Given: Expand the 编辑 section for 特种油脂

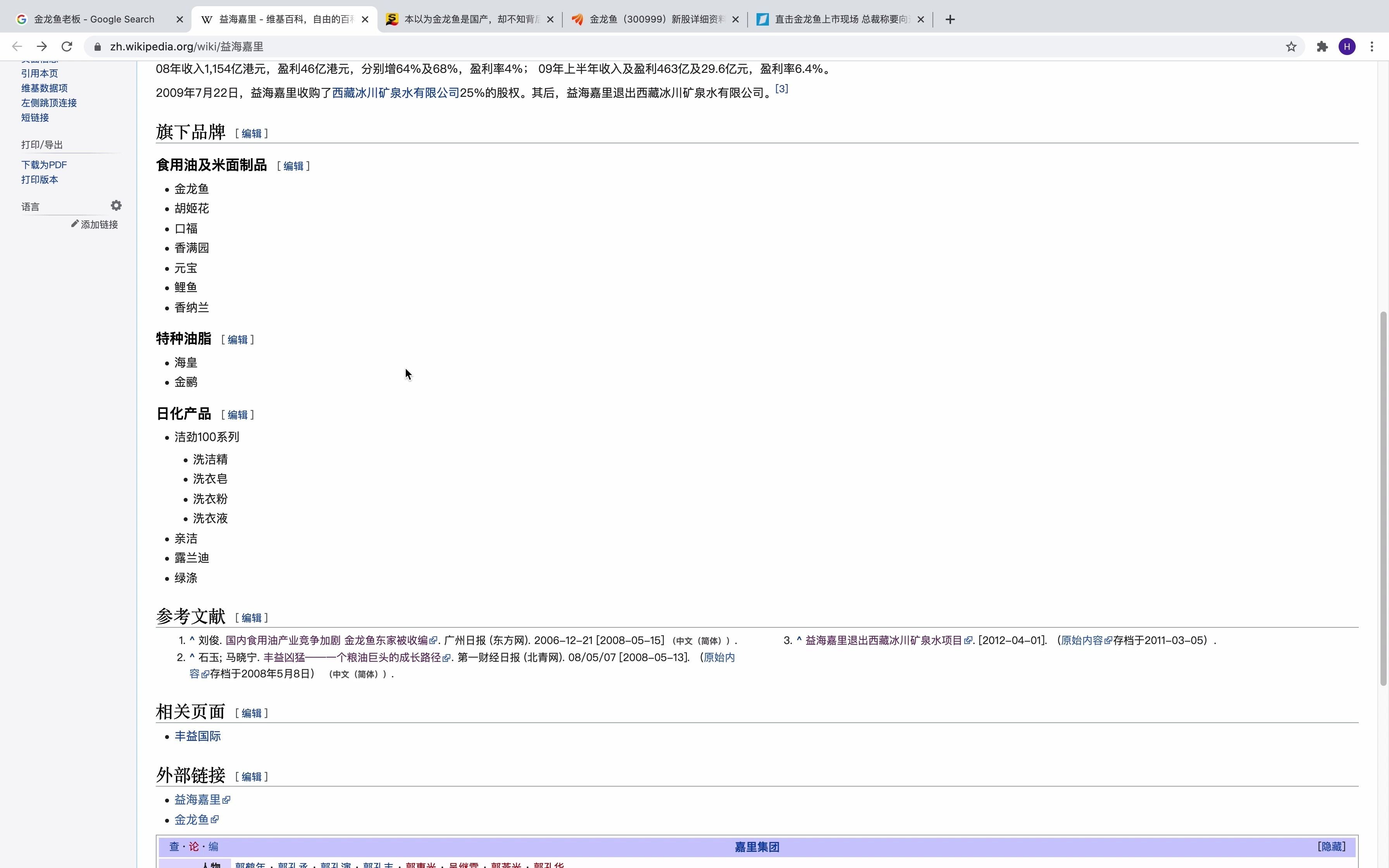Looking at the screenshot, I should [x=237, y=339].
